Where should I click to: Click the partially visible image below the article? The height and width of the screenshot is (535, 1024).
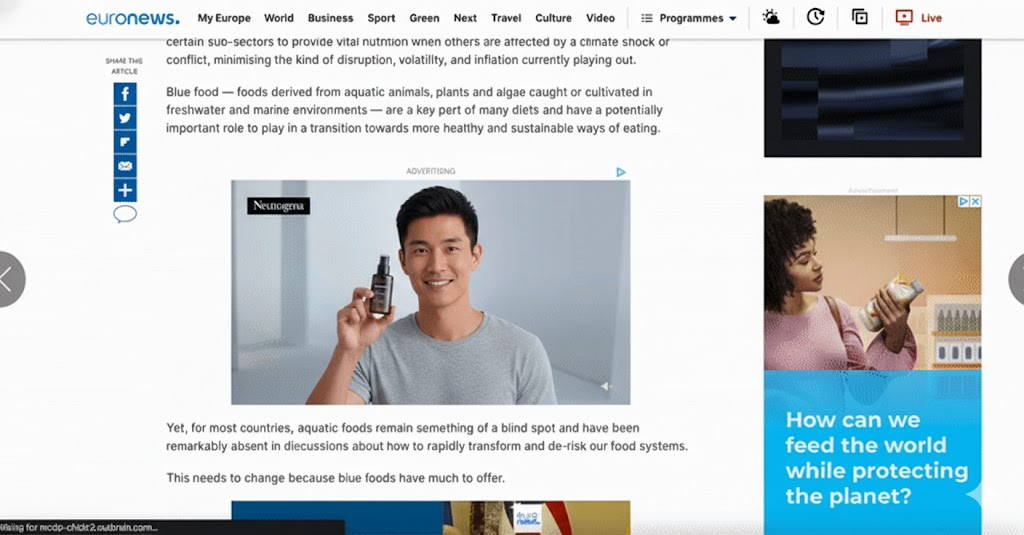tap(430, 518)
